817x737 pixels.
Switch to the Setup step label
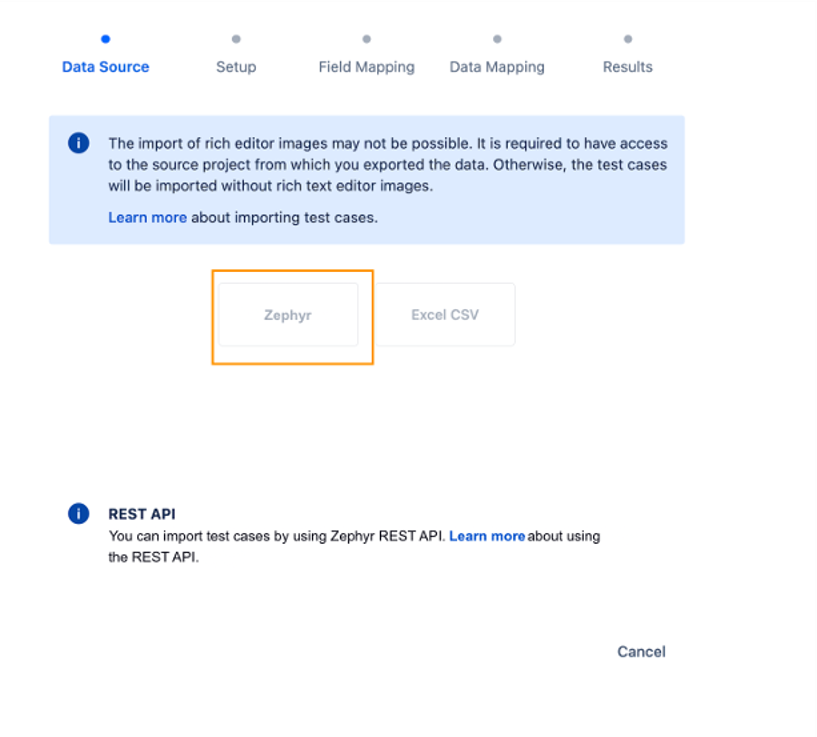pos(236,67)
